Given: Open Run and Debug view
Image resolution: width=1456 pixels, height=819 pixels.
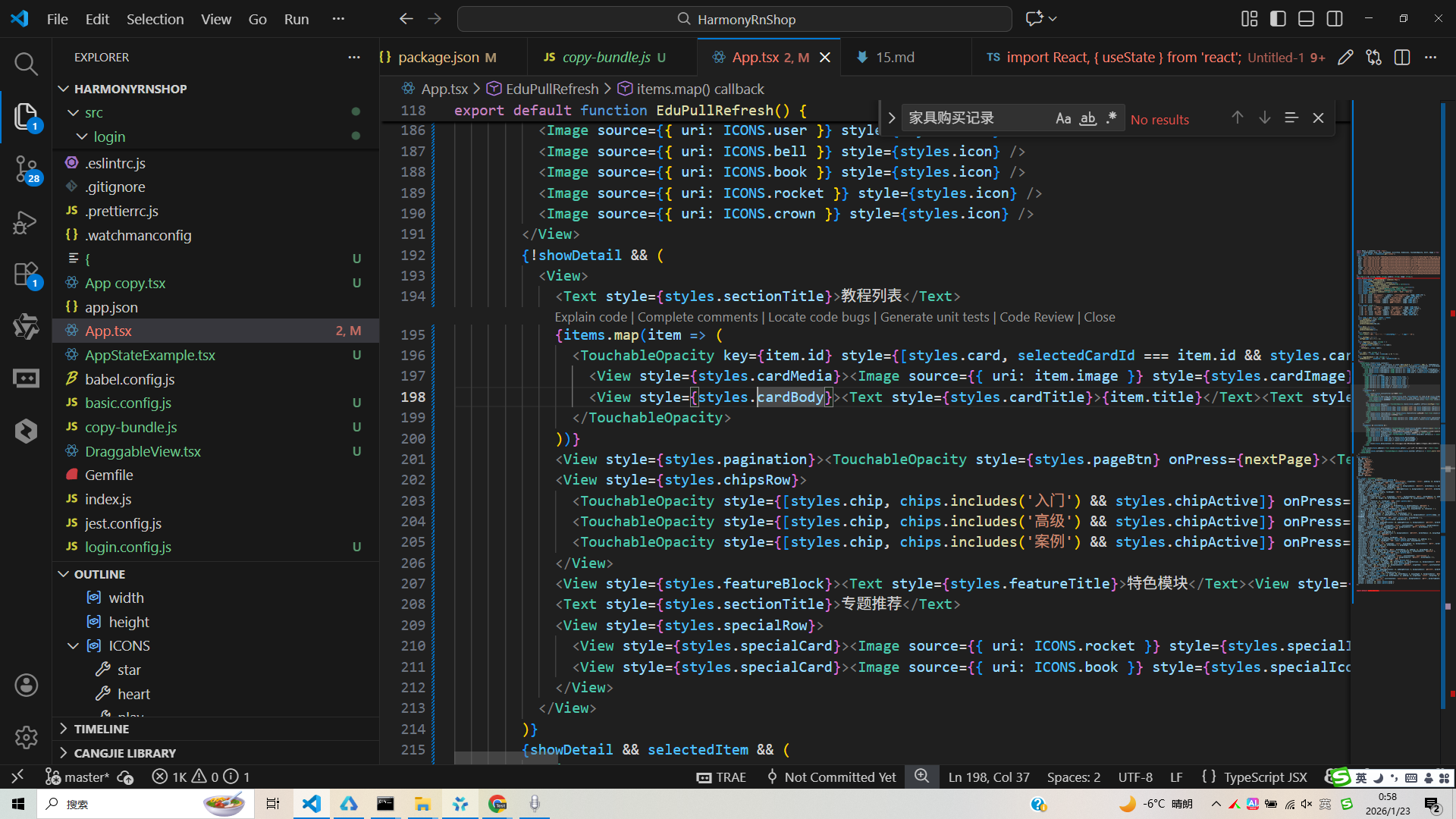Looking at the screenshot, I should pos(26,222).
